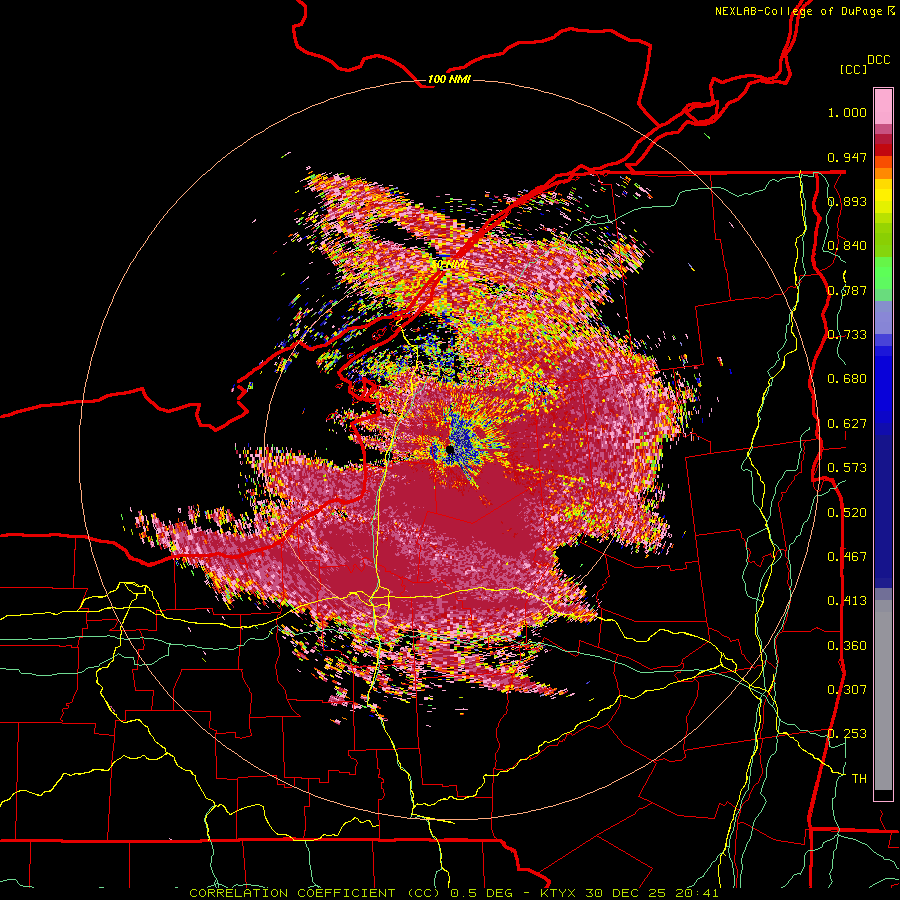Click the 0.947 scale value
This screenshot has width=900, height=900.
point(847,157)
